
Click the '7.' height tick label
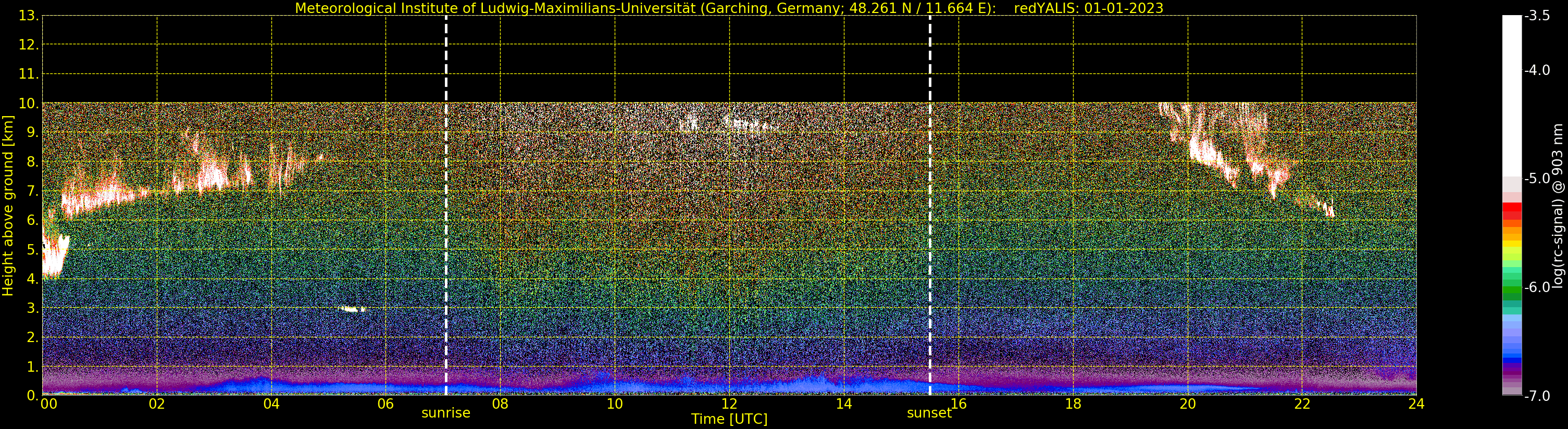point(32,191)
